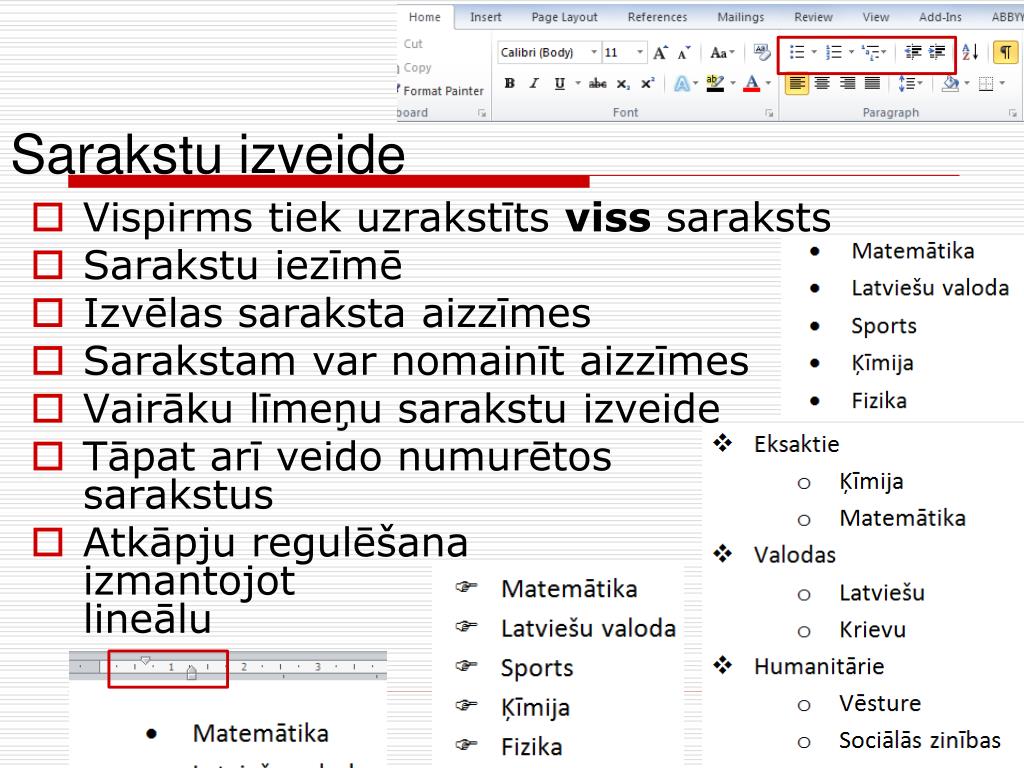Open the Page Layout tab
The image size is (1024, 768).
click(x=564, y=18)
